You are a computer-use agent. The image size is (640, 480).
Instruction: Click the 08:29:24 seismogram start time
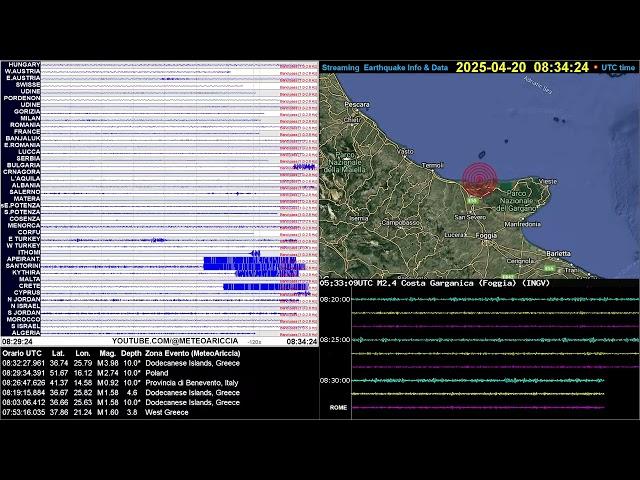pyautogui.click(x=17, y=341)
